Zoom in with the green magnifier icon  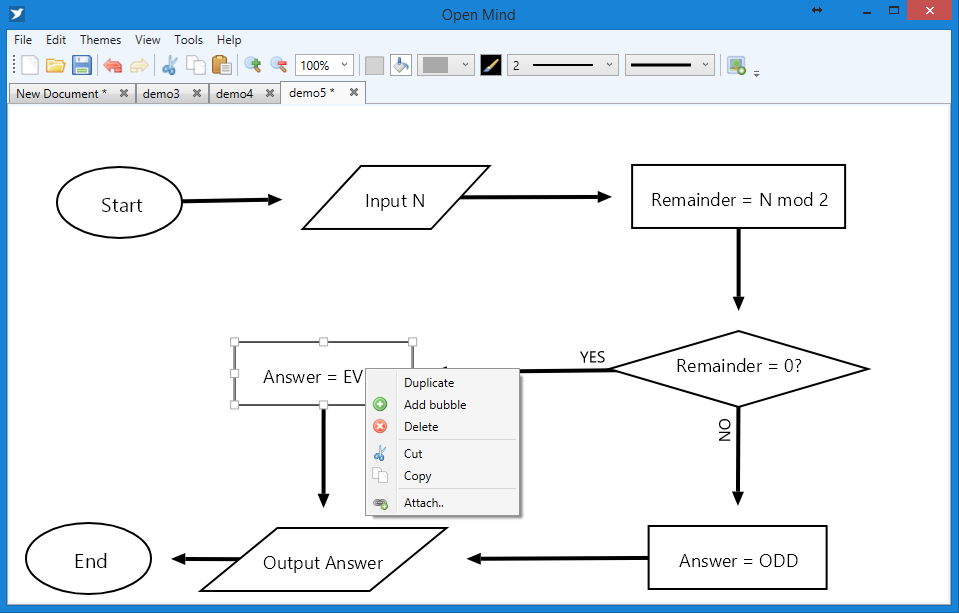[x=253, y=65]
